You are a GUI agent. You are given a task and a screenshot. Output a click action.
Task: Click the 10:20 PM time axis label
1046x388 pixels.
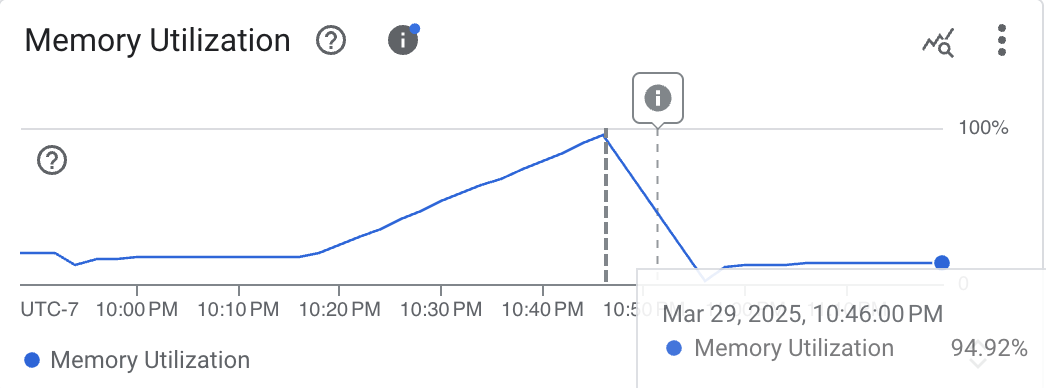pyautogui.click(x=340, y=310)
